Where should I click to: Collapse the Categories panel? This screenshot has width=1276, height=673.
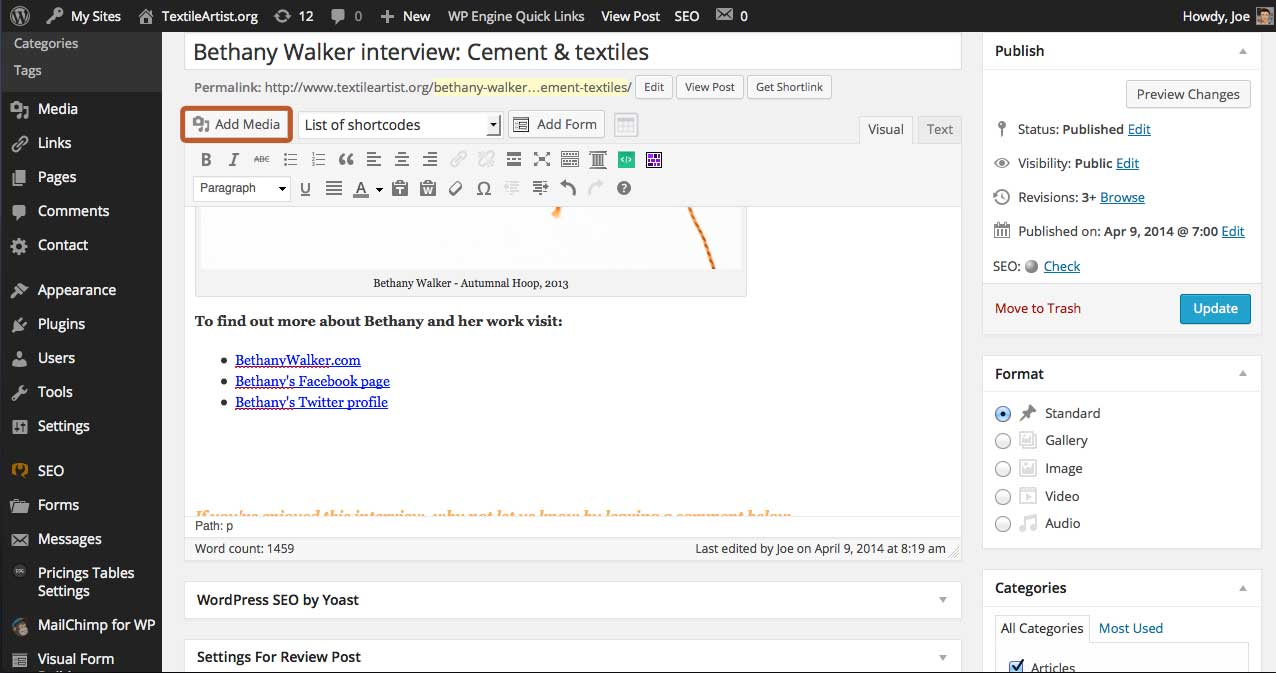click(1243, 588)
